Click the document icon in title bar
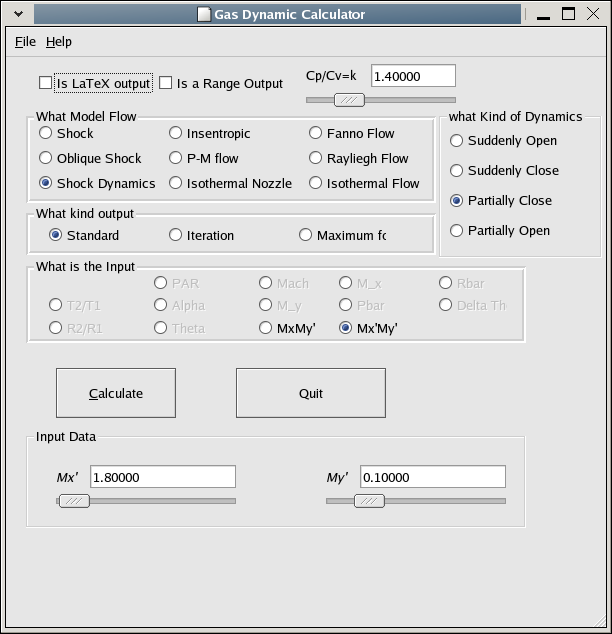The width and height of the screenshot is (612, 634). coord(204,14)
